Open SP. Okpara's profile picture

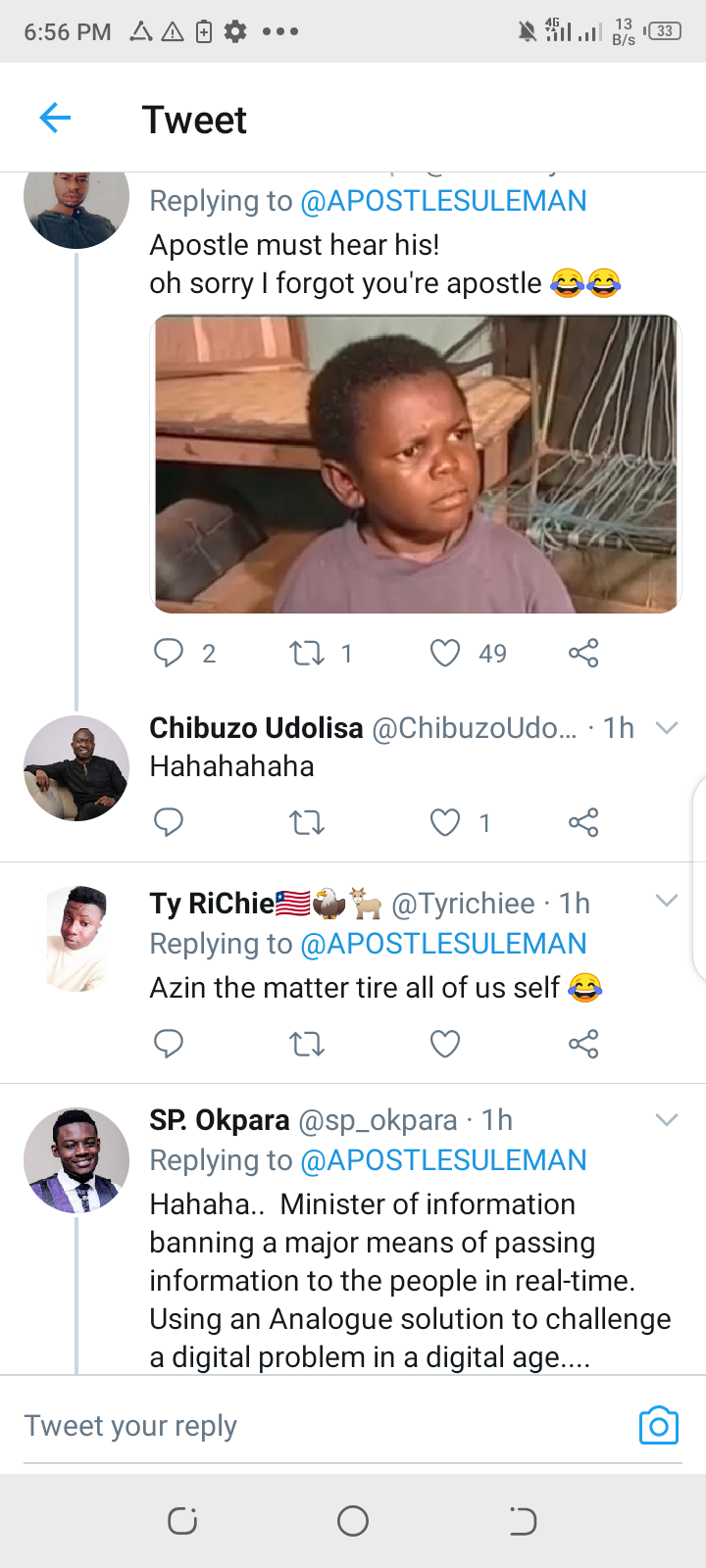tap(76, 1160)
